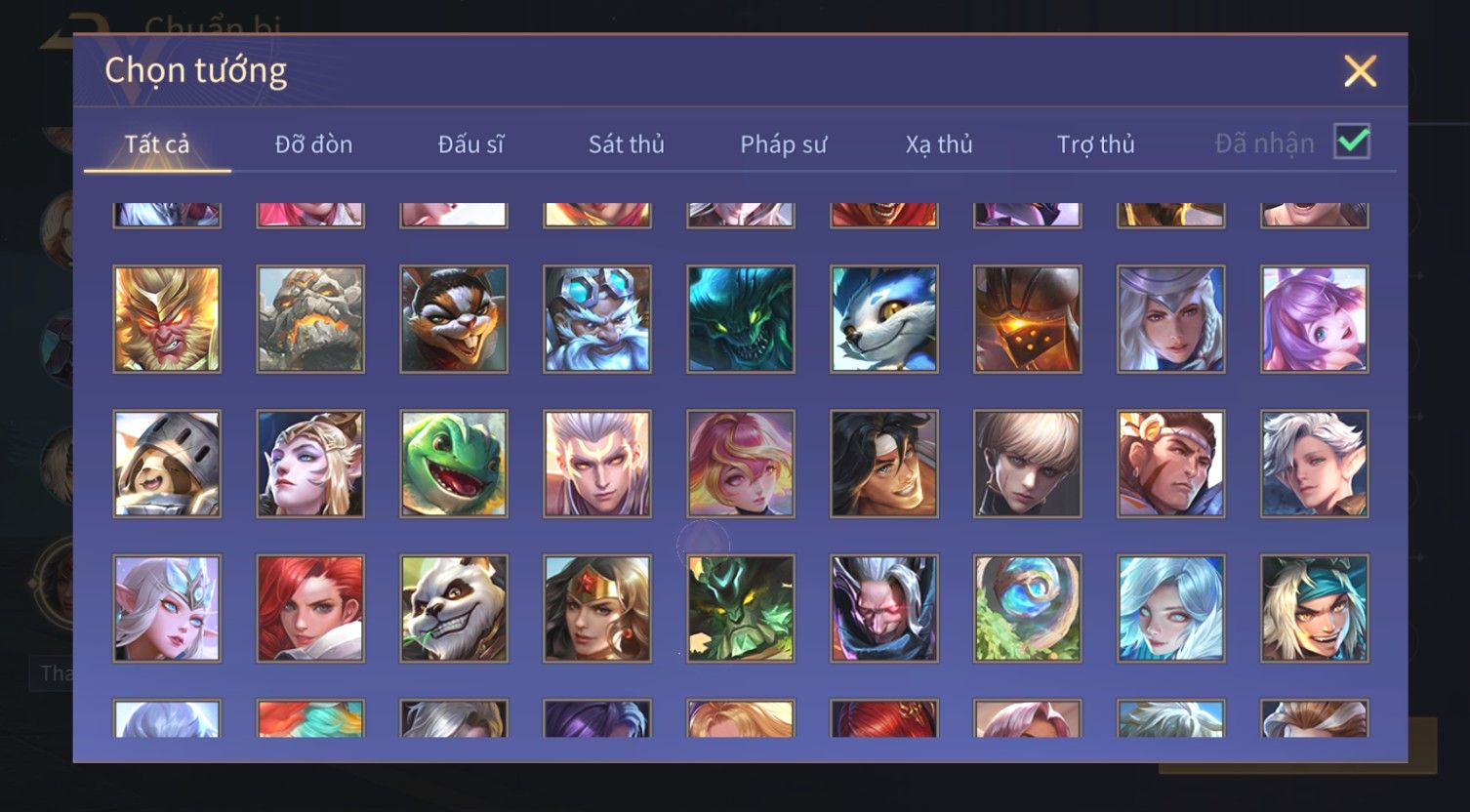1470x812 pixels.
Task: Select the swirling blue orb hero portrait
Action: click(1028, 608)
